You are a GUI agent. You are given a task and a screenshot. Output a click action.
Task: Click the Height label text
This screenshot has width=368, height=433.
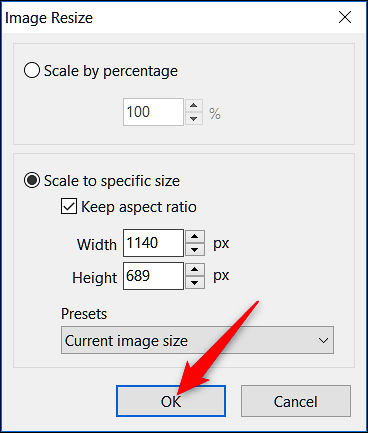[95, 278]
